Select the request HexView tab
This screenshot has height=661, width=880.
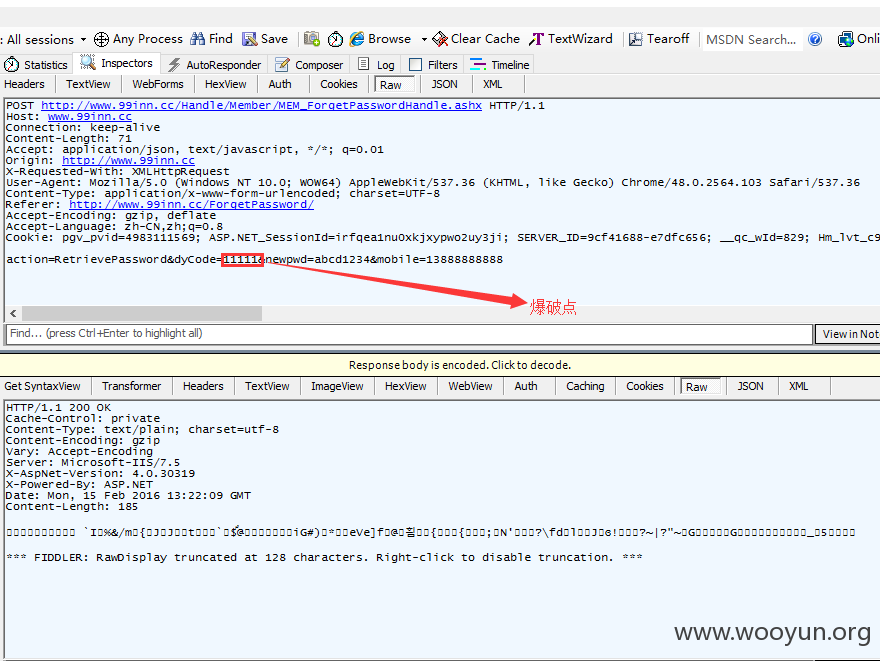pyautogui.click(x=226, y=84)
